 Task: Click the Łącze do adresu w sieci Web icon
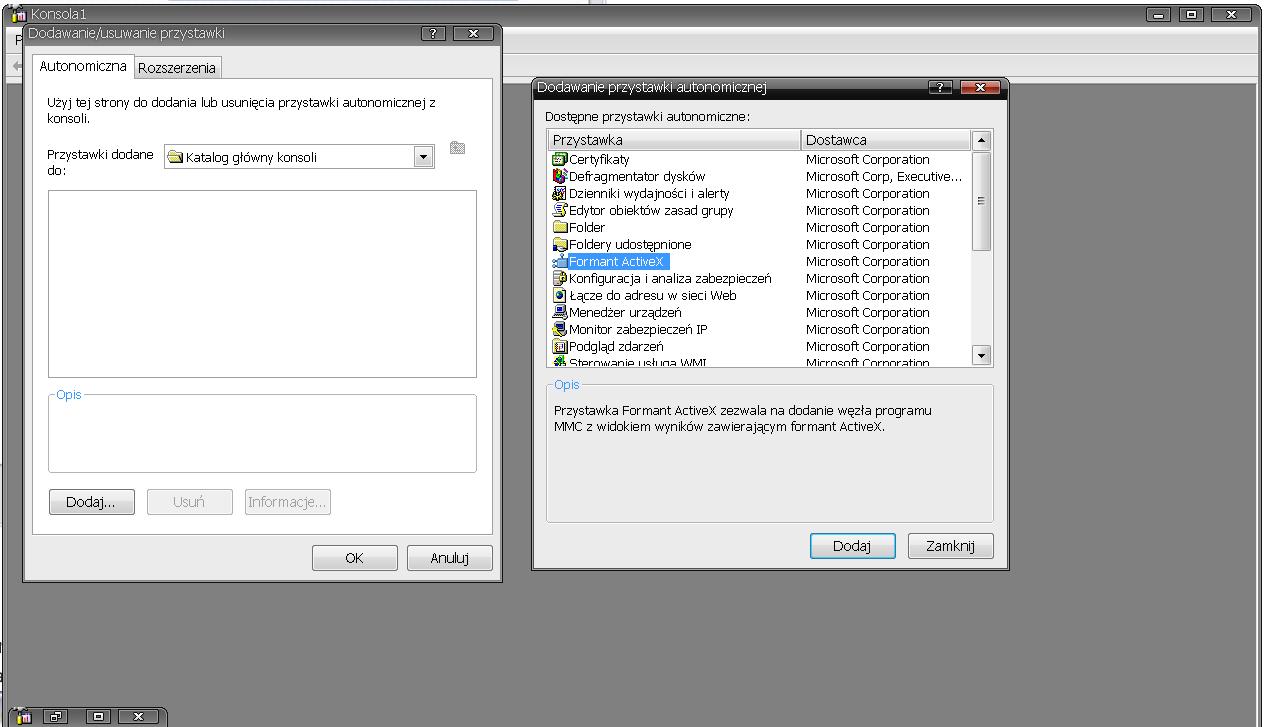[x=560, y=295]
